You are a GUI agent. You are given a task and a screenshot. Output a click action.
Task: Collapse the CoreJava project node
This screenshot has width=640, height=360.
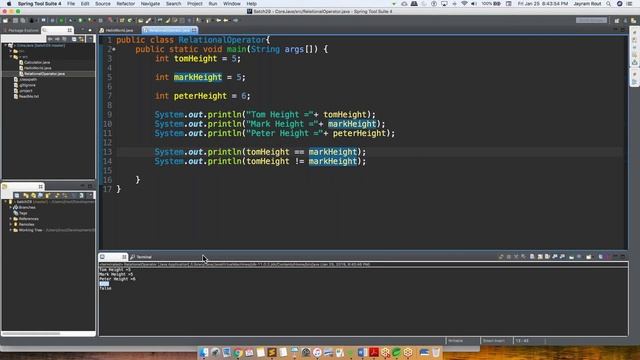click(6, 46)
